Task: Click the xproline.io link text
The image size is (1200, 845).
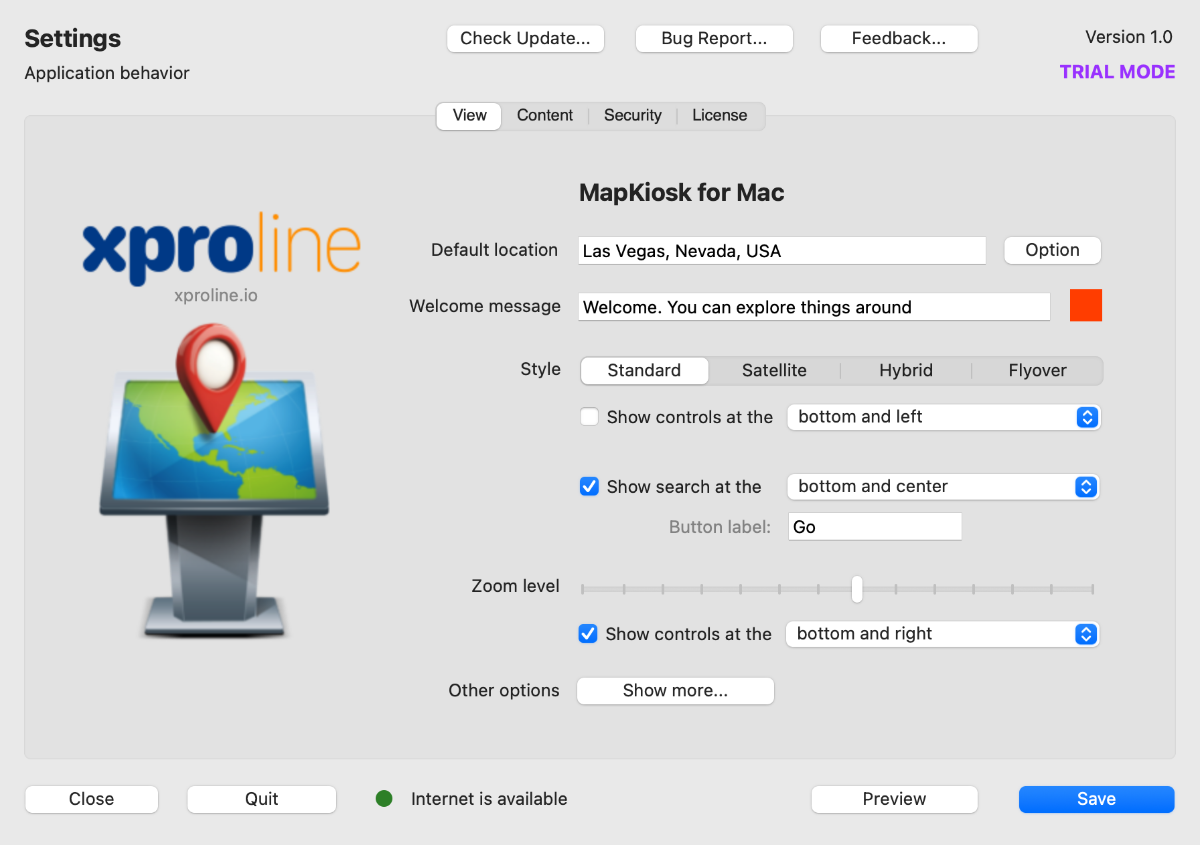Action: tap(216, 296)
